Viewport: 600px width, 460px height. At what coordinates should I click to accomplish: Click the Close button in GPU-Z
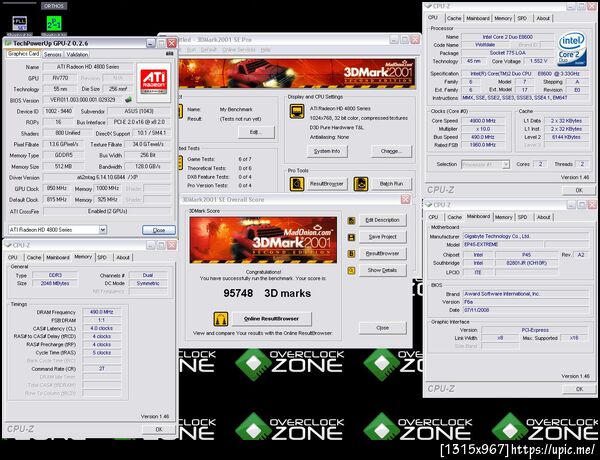pyautogui.click(x=159, y=230)
